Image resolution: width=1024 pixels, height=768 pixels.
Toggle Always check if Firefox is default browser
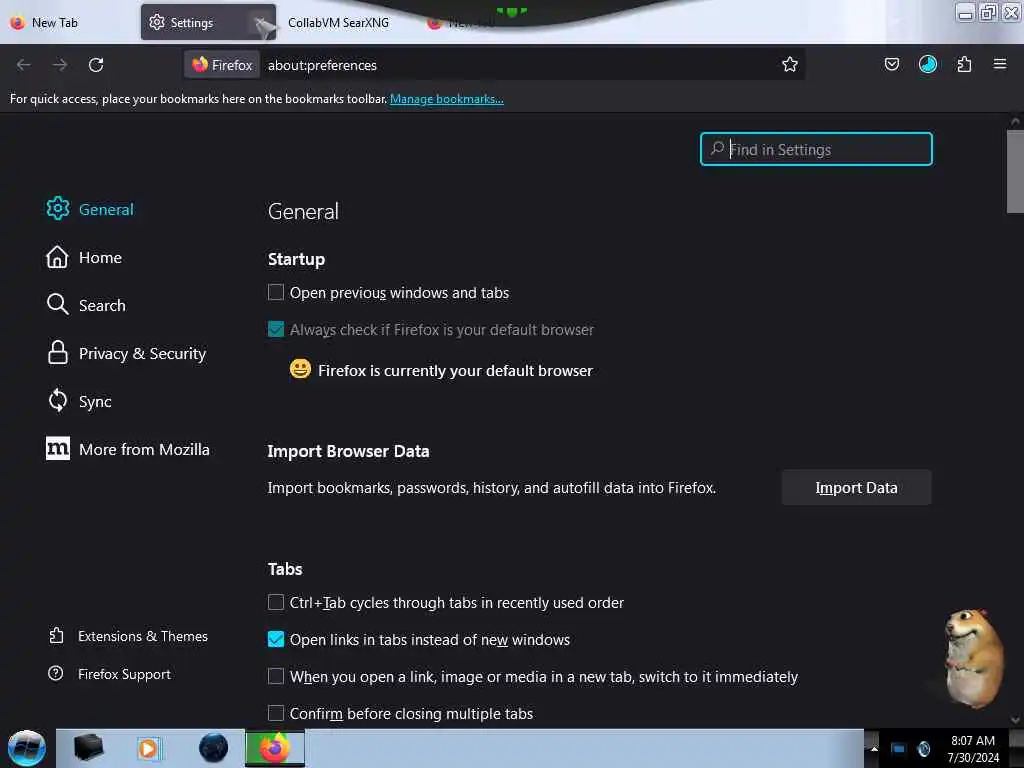276,328
